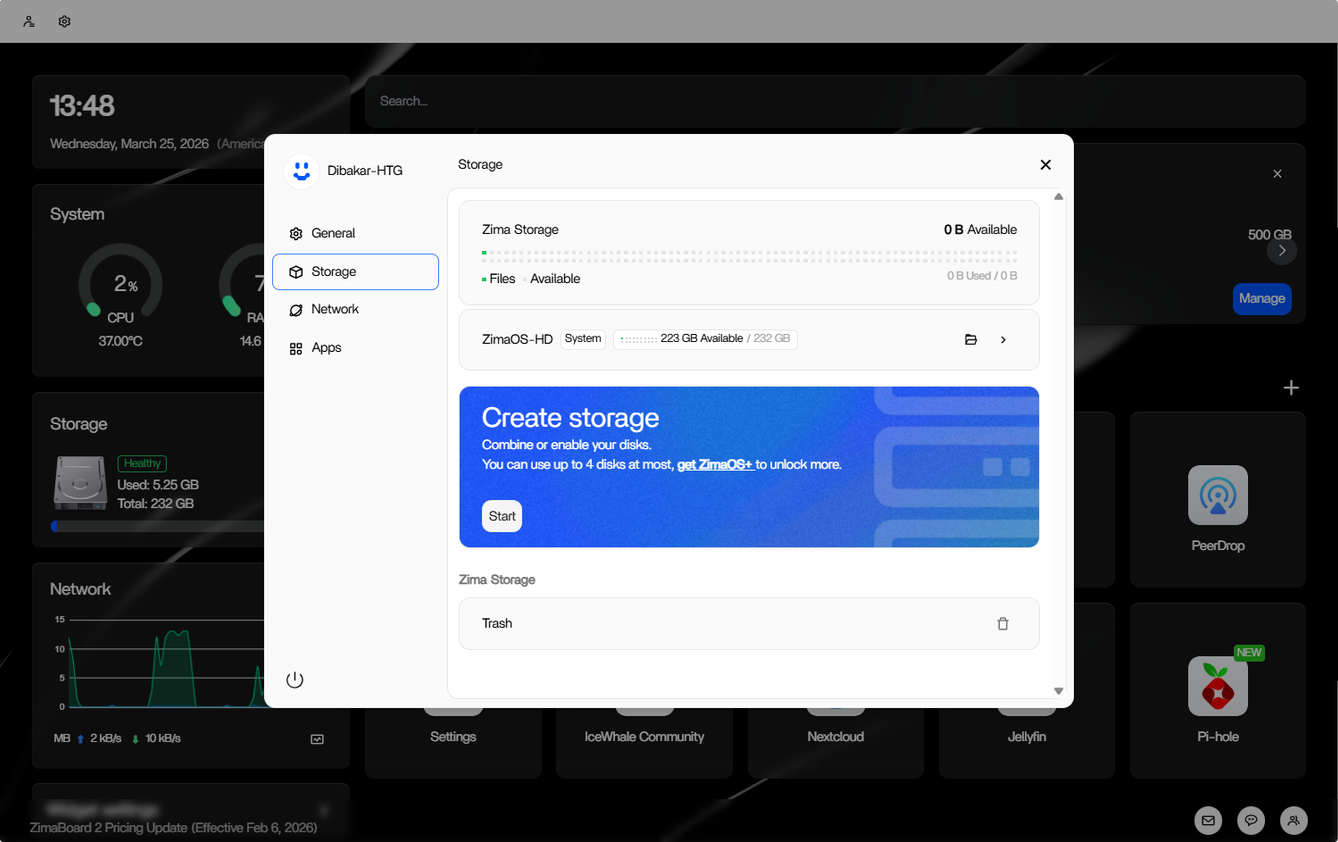
Task: Click the 0 B Available storage value
Action: [x=980, y=230]
